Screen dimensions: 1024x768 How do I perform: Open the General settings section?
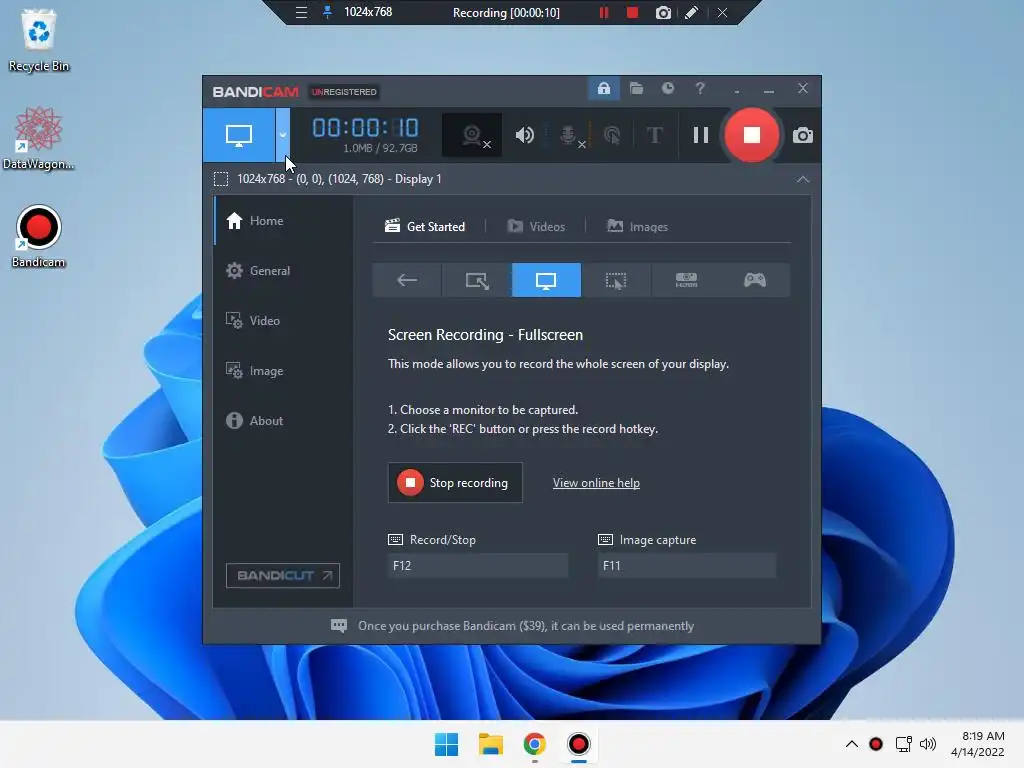(283, 270)
